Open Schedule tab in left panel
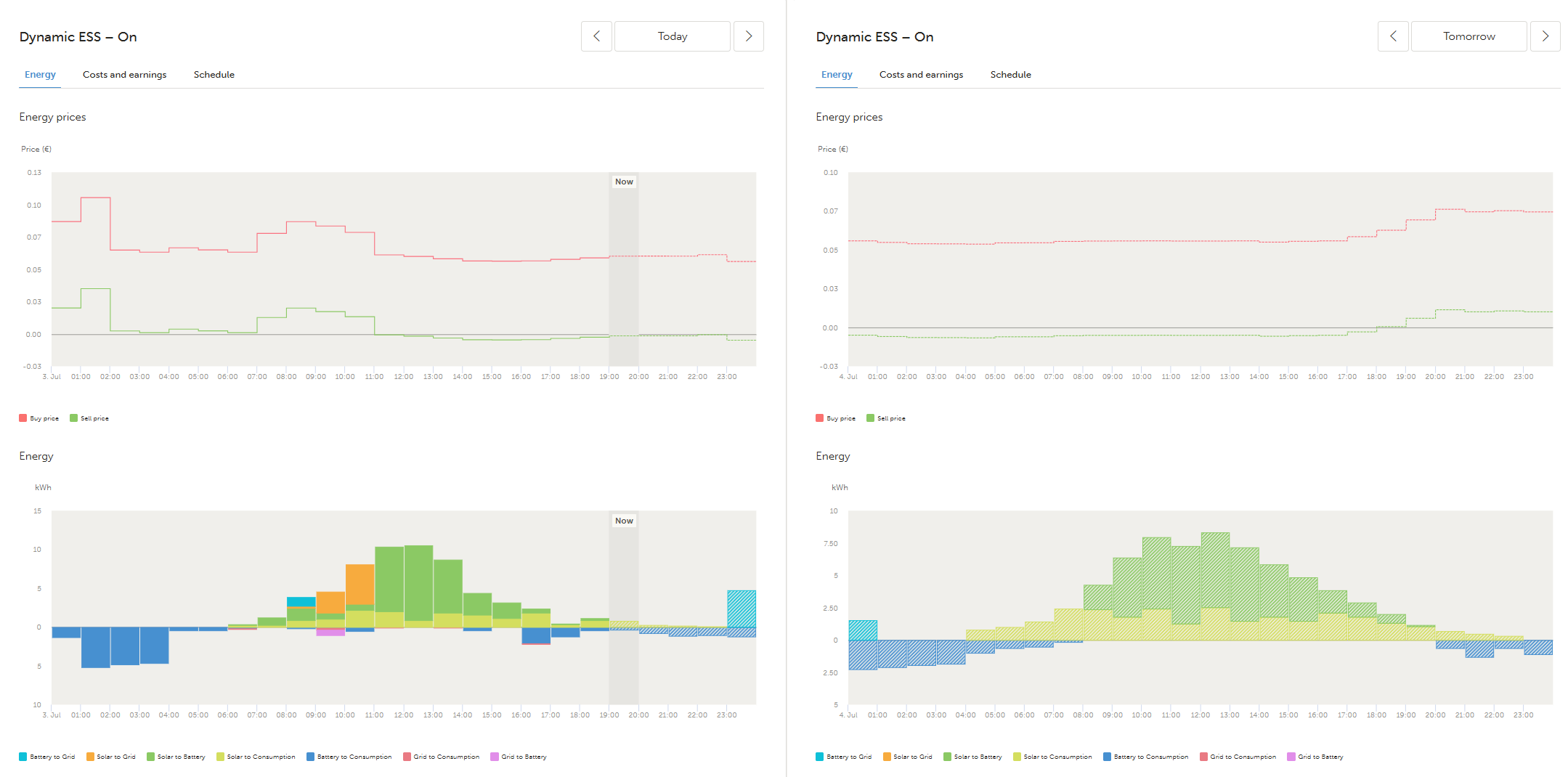Viewport: 1568px width, 777px height. coord(214,75)
